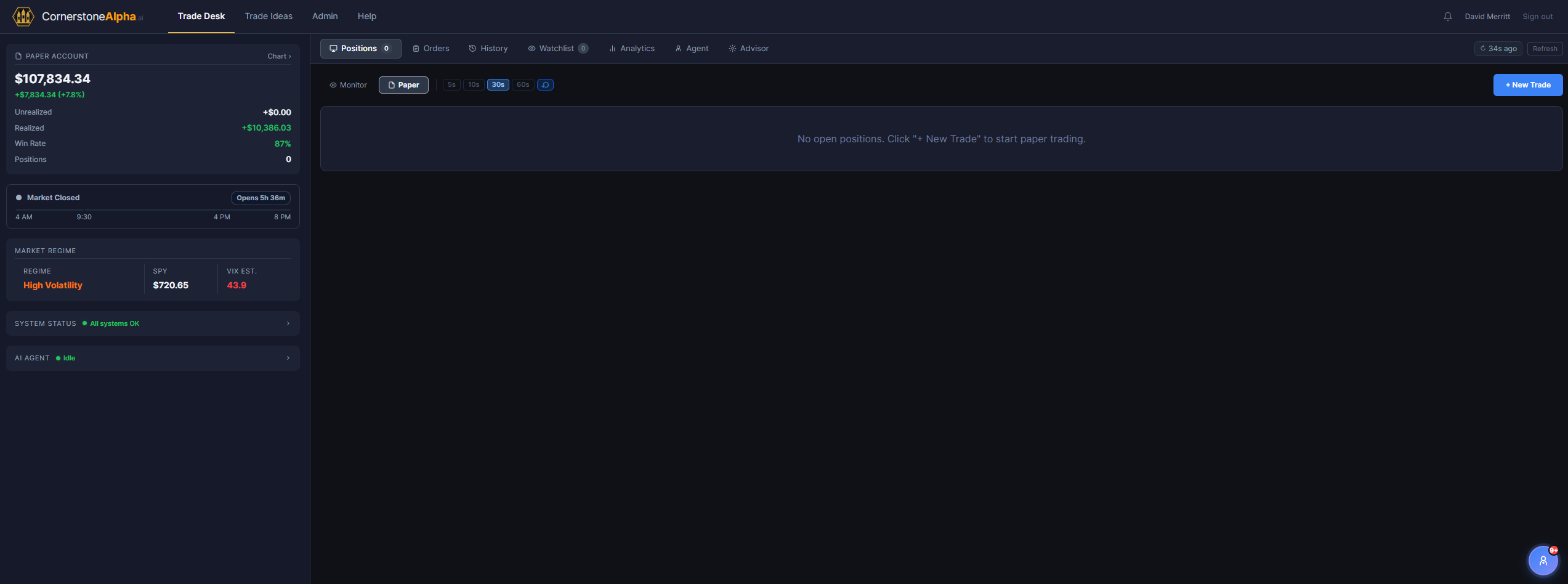The width and height of the screenshot is (1568, 584).
Task: Expand the AI Agent panel chevron
Action: coord(288,358)
